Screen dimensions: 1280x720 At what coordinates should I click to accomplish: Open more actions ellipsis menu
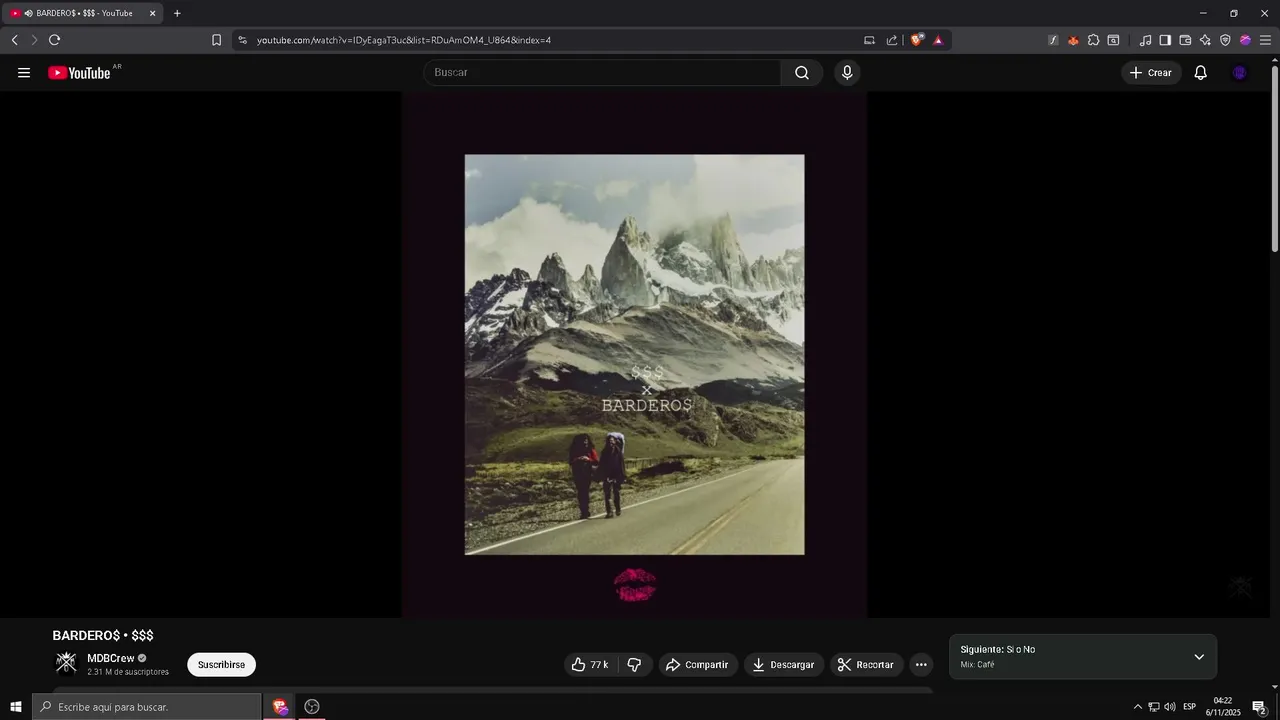[x=921, y=665]
